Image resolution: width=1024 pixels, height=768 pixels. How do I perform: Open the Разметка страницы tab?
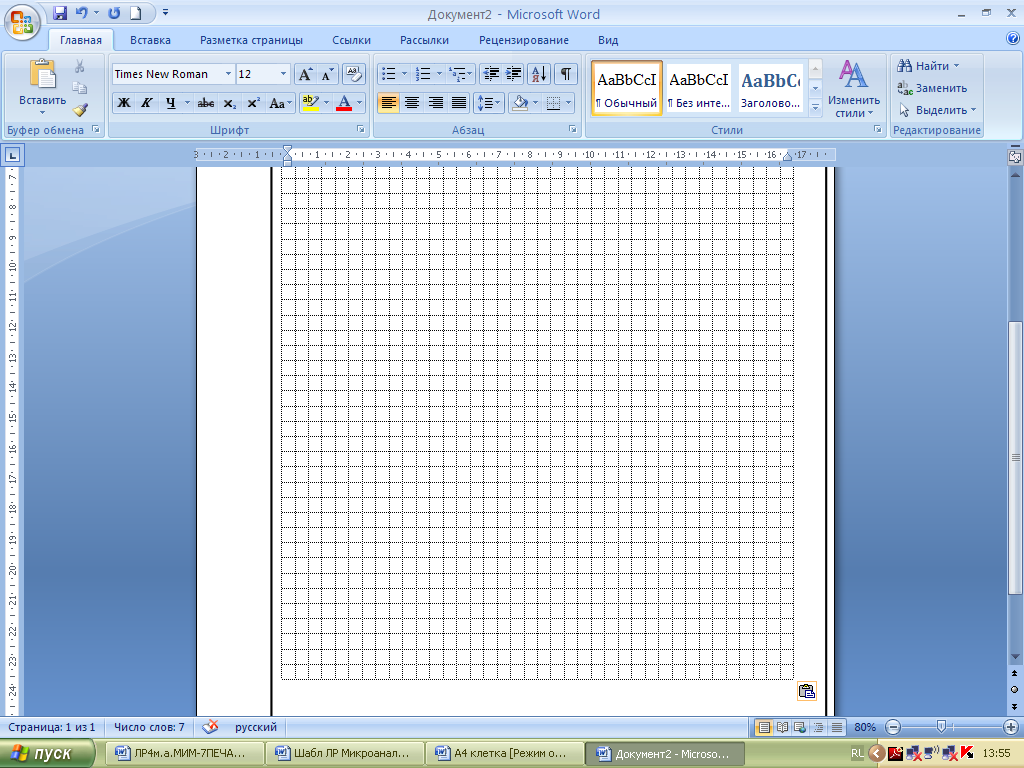point(251,40)
